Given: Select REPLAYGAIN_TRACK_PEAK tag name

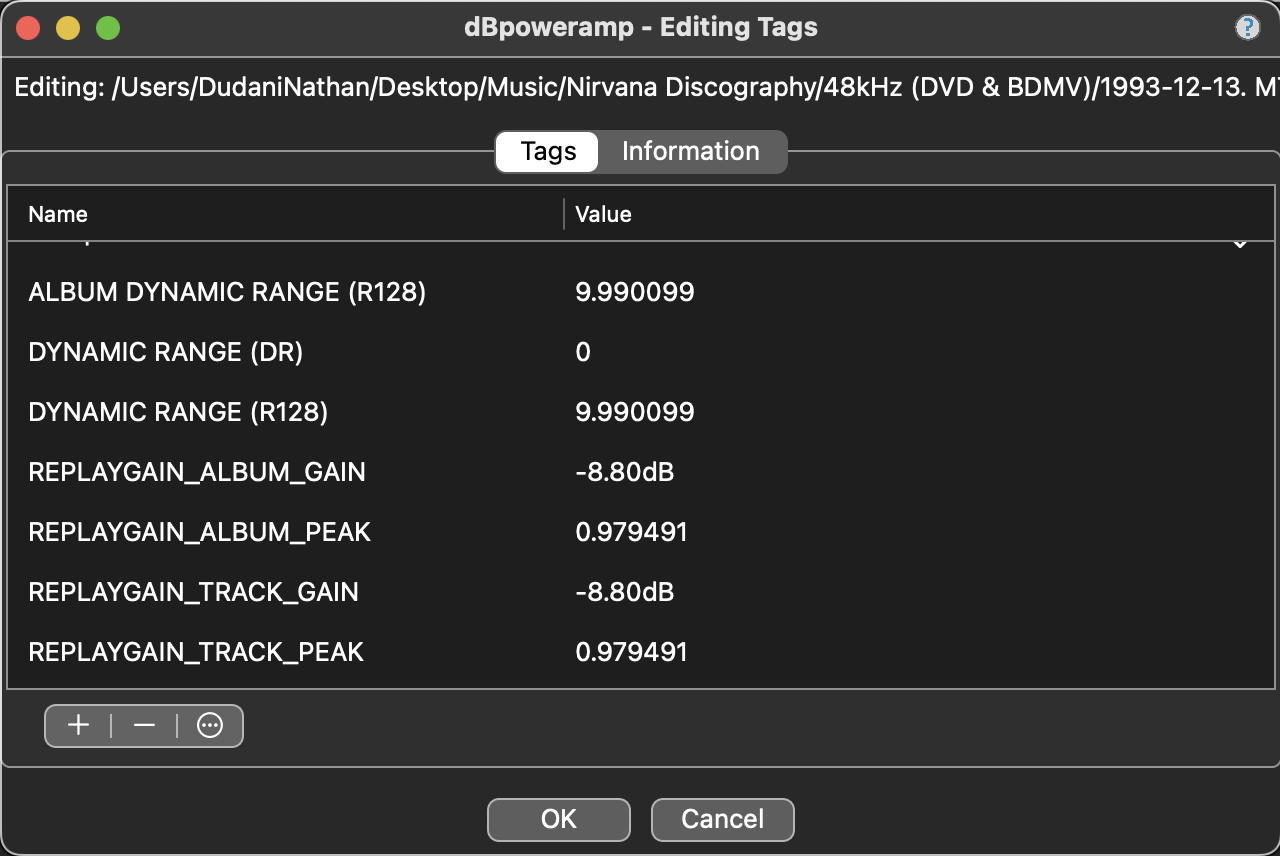Looking at the screenshot, I should tap(196, 653).
